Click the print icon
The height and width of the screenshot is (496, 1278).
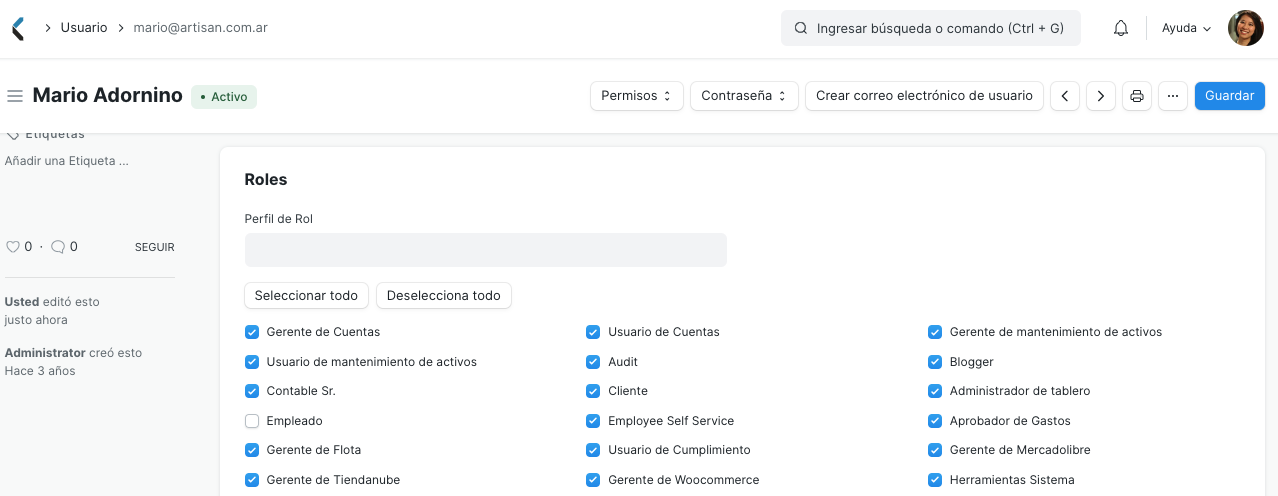pos(1137,96)
